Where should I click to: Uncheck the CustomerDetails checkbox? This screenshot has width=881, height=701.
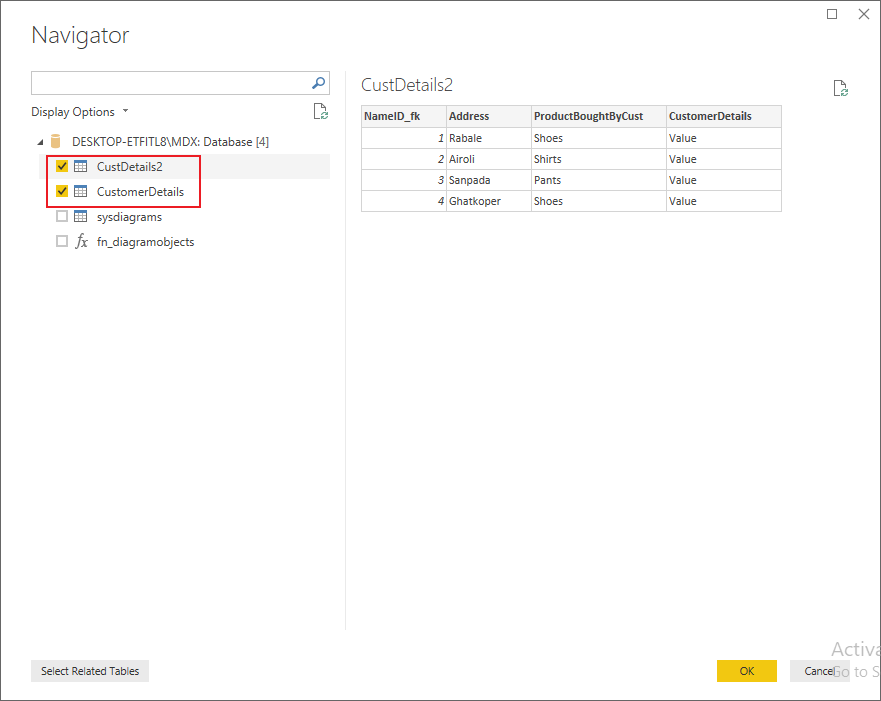(62, 191)
